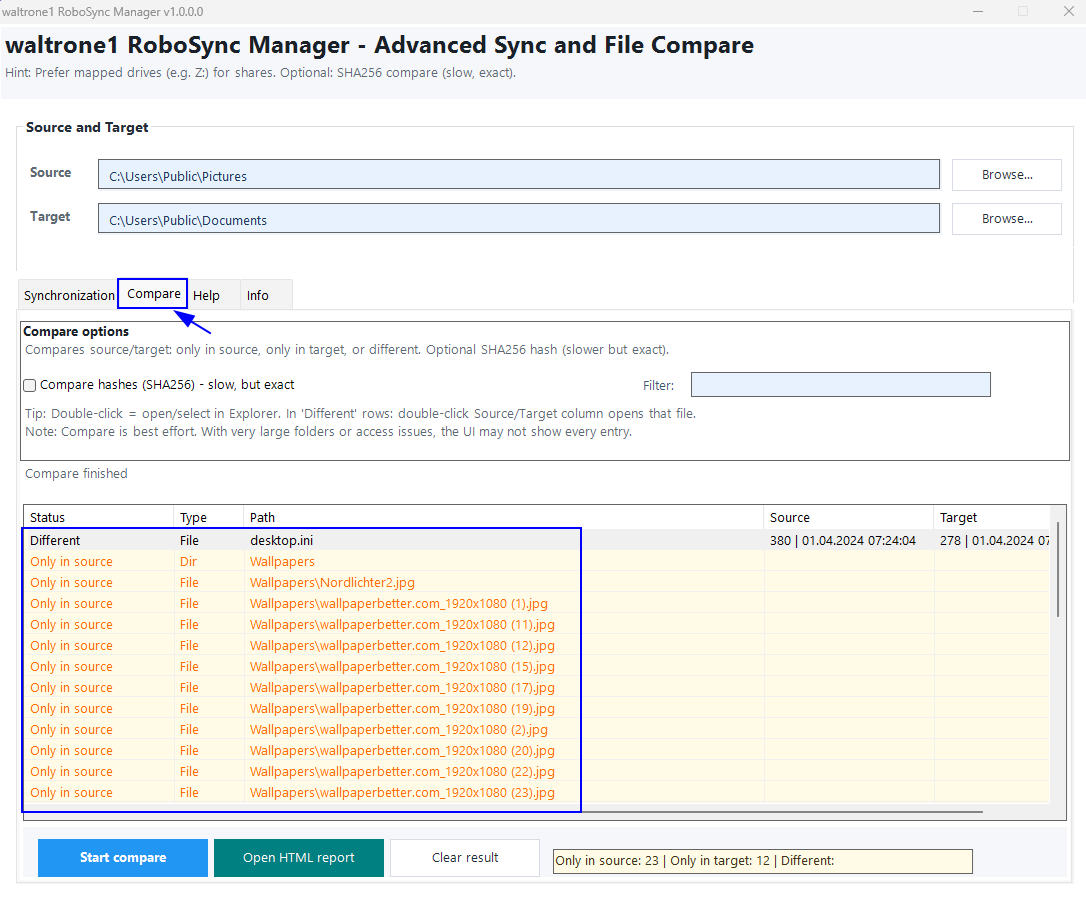Click into the Filter text field
Image resolution: width=1086 pixels, height=912 pixels.
pos(840,385)
